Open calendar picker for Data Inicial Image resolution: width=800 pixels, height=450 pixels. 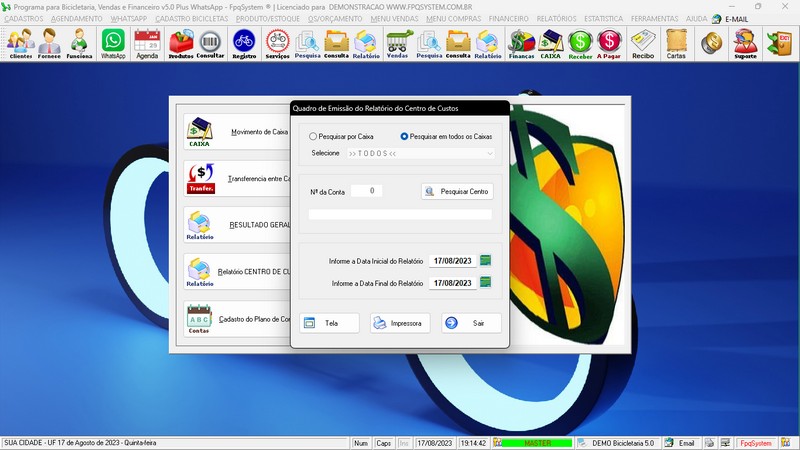point(486,261)
